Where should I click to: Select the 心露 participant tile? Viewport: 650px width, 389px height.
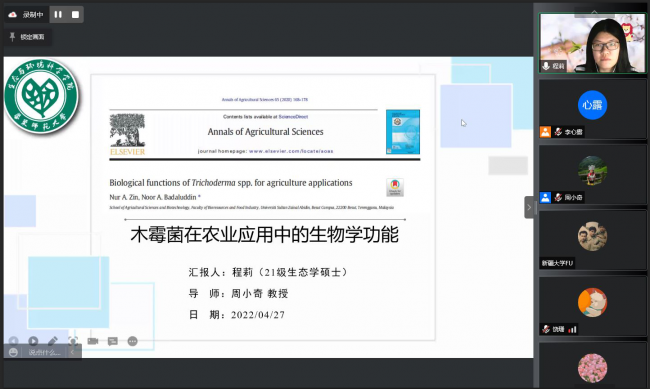click(x=593, y=109)
